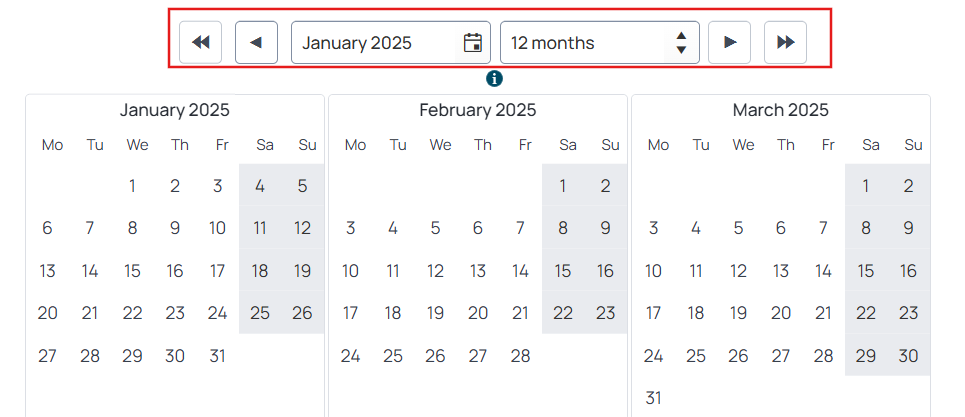This screenshot has width=965, height=417.
Task: Select Saturday March 29
Action: (x=866, y=355)
